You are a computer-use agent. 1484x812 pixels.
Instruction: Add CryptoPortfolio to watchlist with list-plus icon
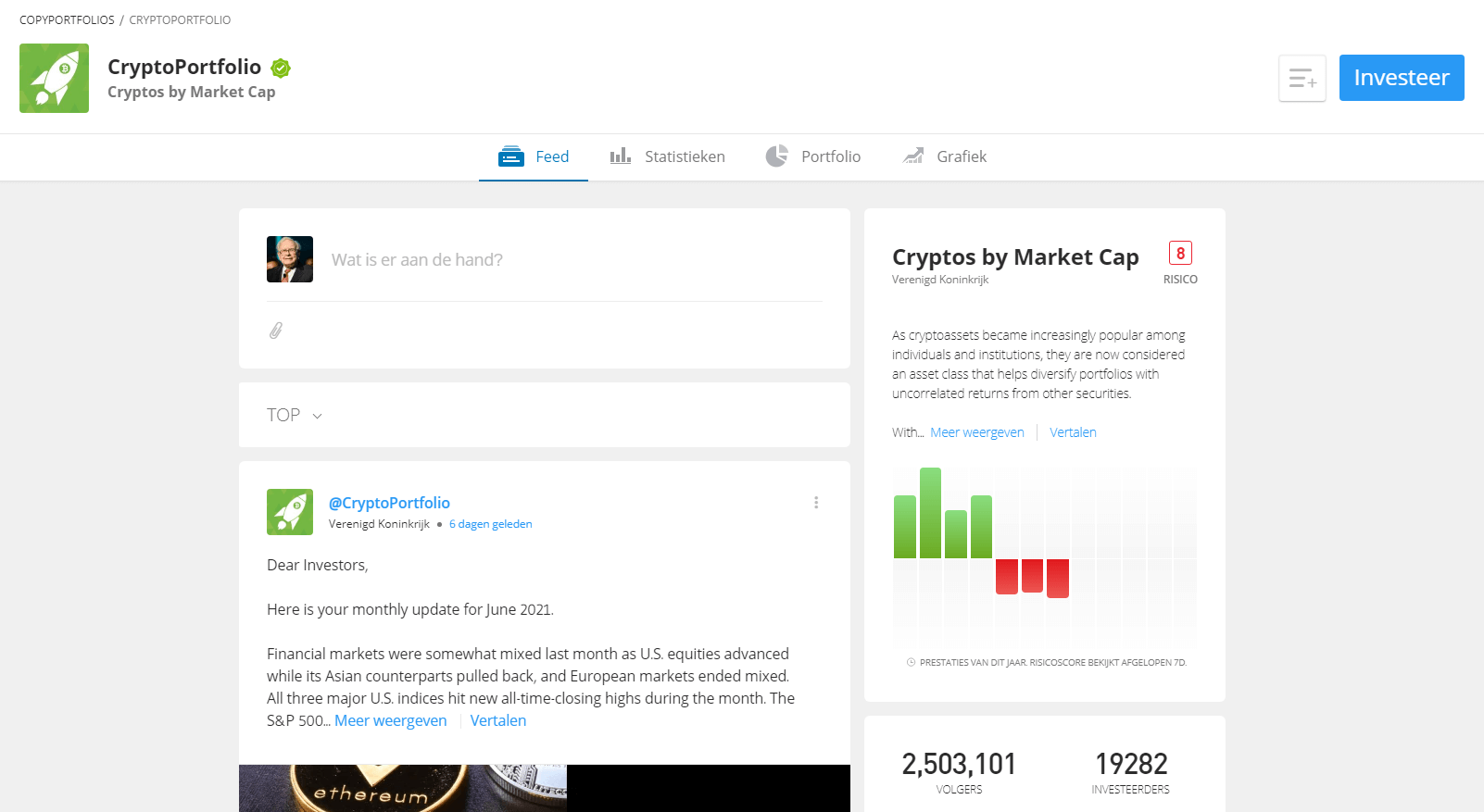1302,78
